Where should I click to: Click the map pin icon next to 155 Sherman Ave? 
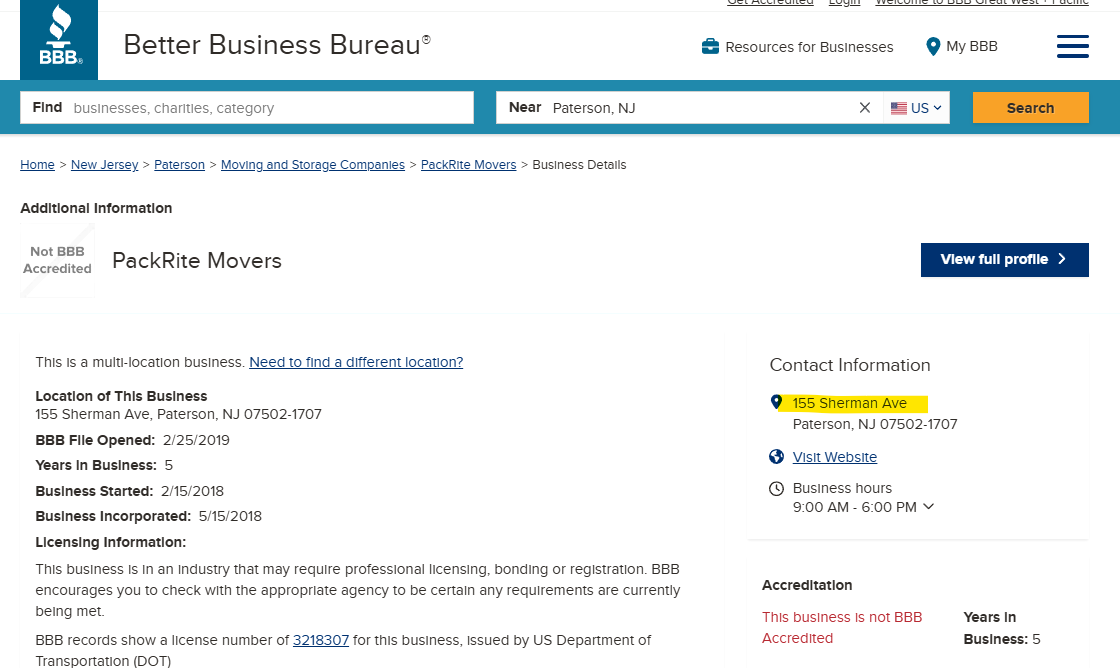tap(776, 402)
